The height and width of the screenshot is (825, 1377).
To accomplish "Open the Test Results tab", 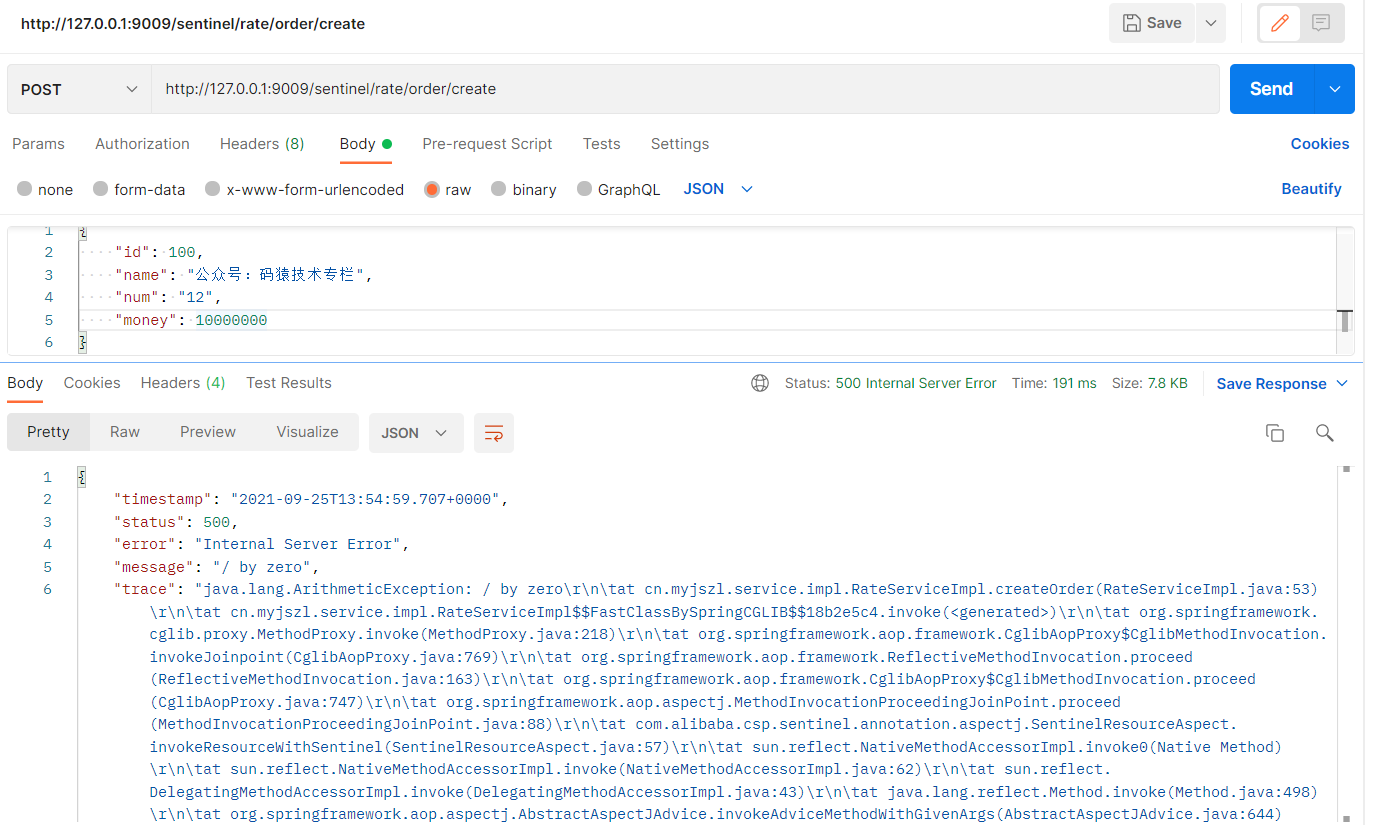I will (289, 383).
